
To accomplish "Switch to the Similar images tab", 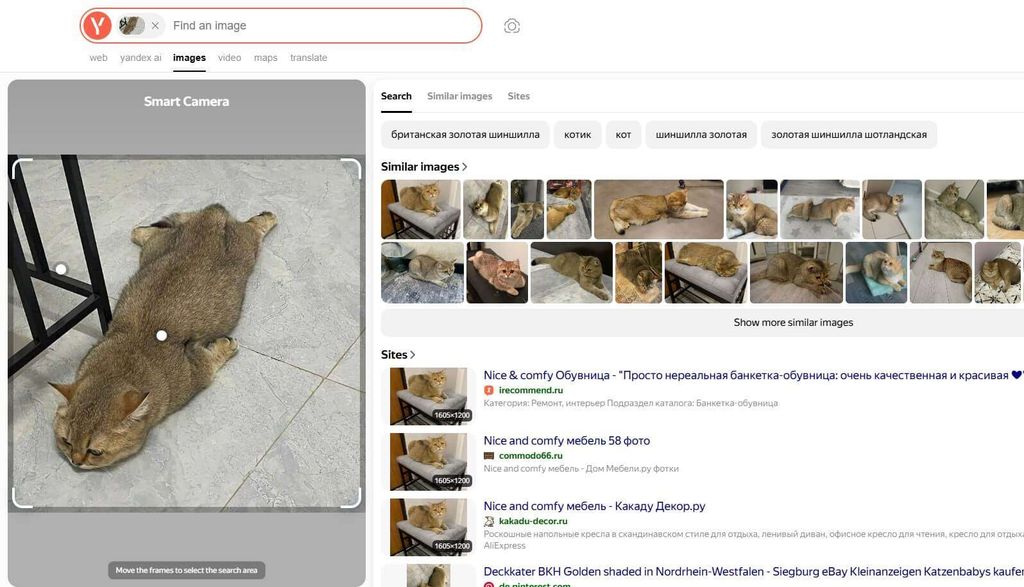I will 459,95.
